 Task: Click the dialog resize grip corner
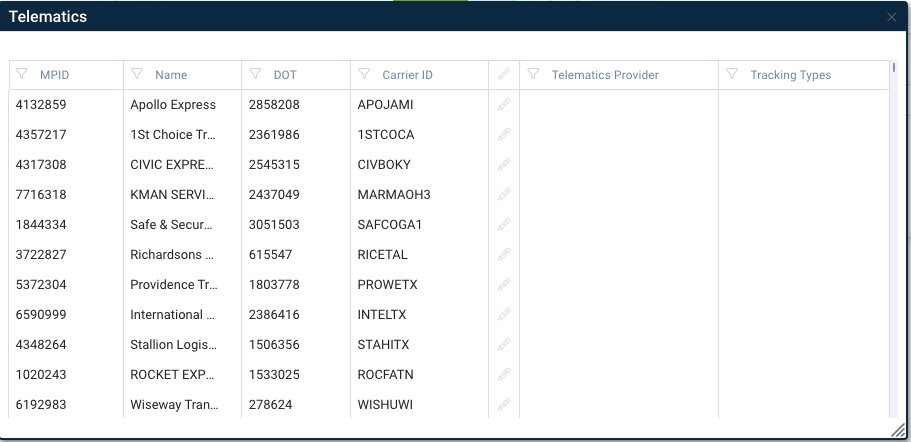[x=898, y=430]
